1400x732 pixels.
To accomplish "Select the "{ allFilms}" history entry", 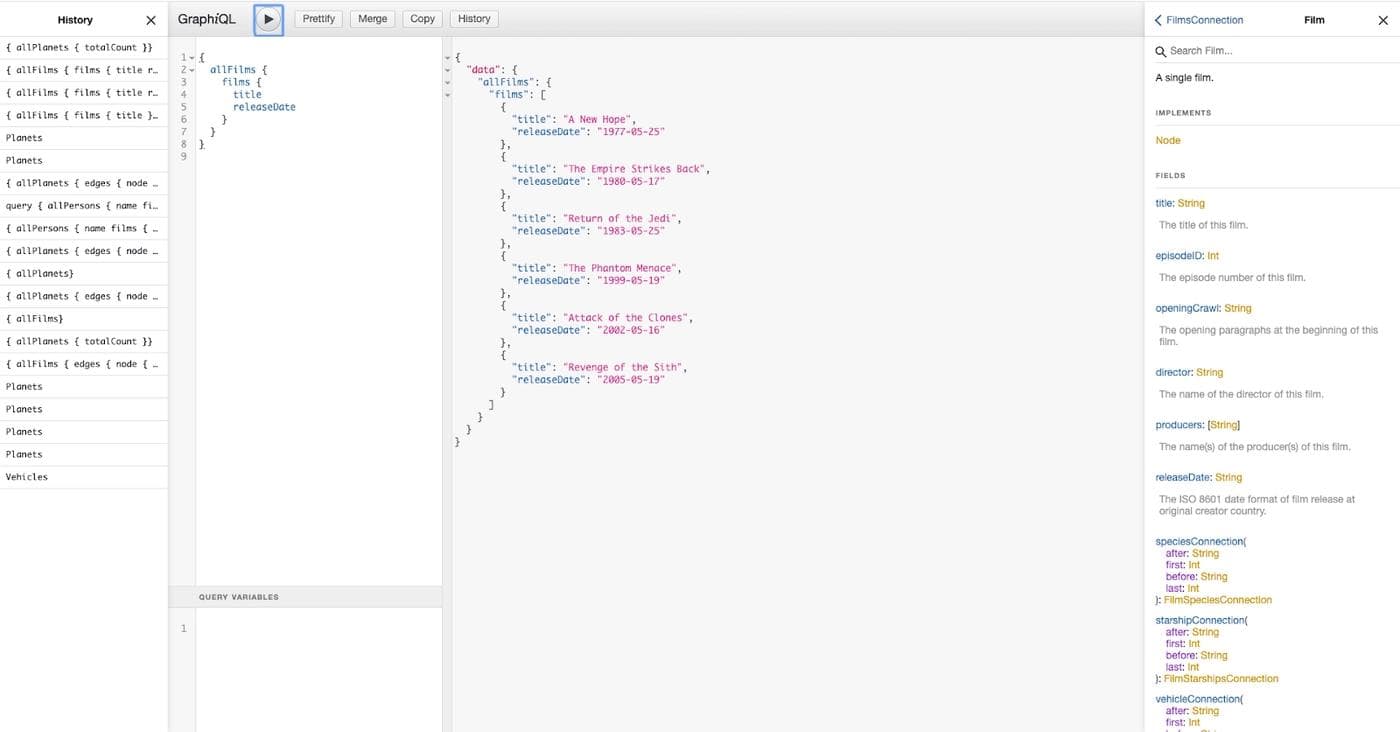I will 35,319.
